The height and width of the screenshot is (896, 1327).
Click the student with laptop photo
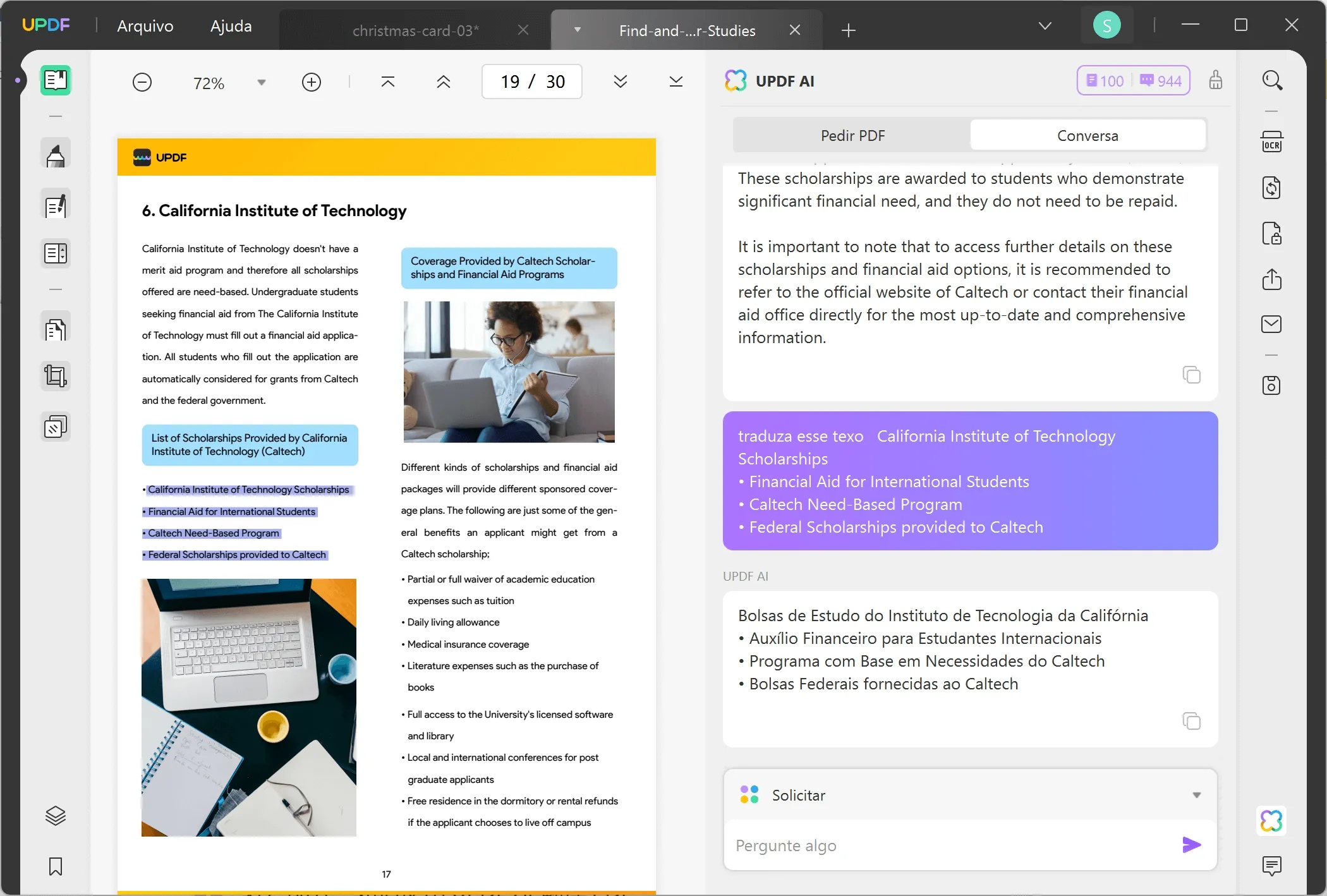tap(509, 372)
